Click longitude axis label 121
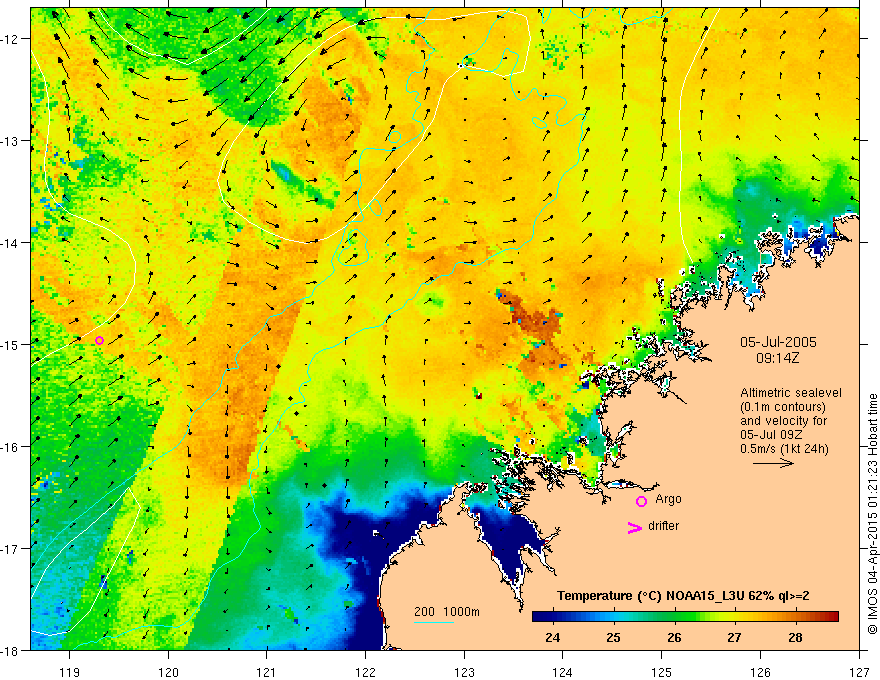 pyautogui.click(x=267, y=672)
